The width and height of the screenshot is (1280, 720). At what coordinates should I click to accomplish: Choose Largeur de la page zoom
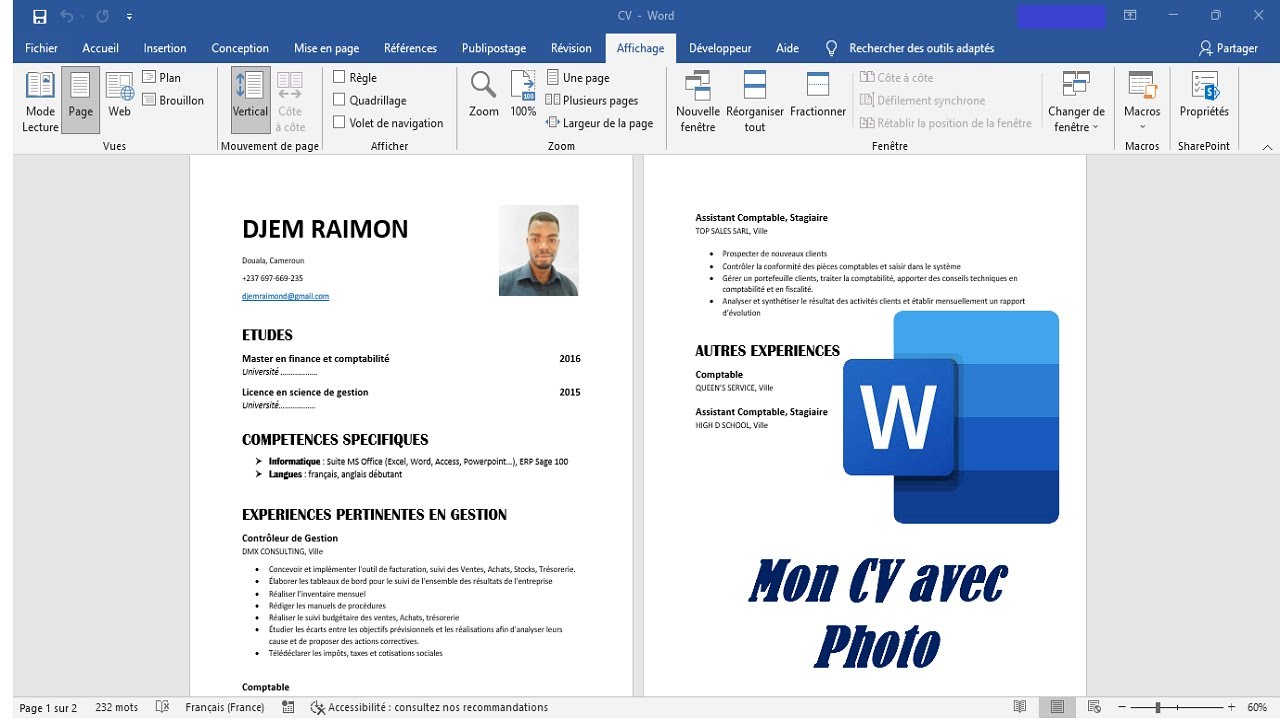599,123
